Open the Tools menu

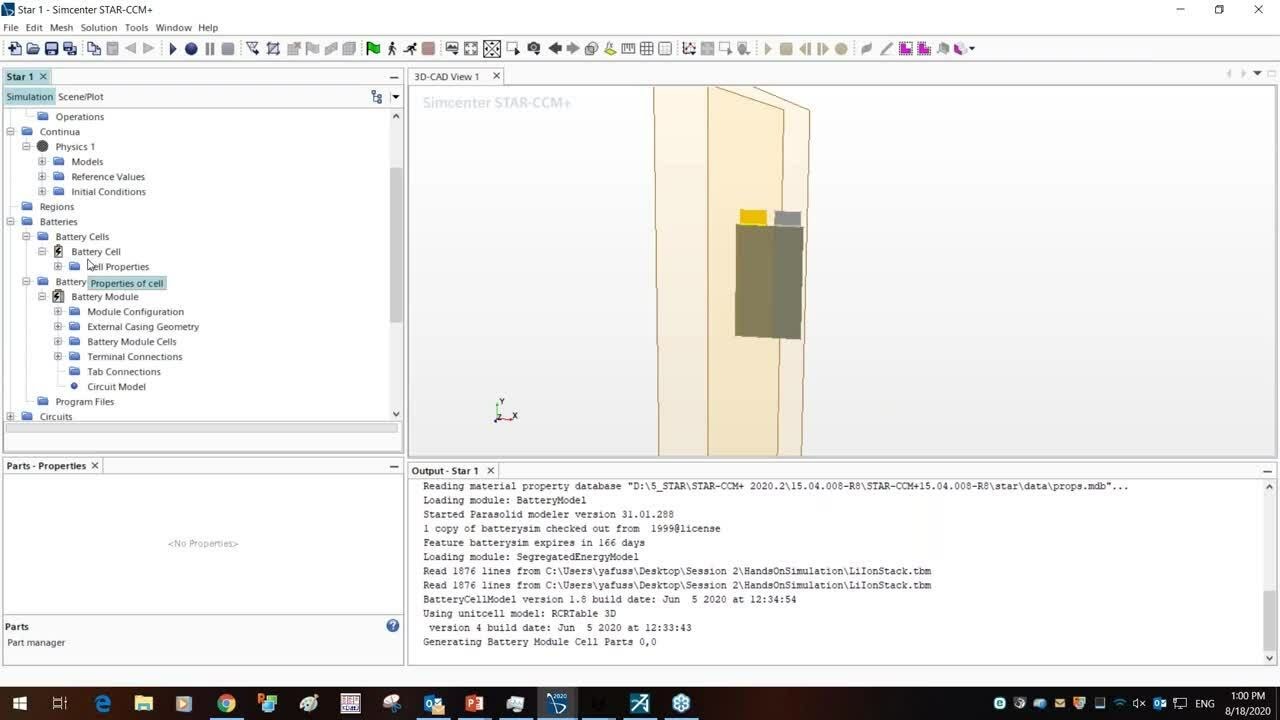(x=137, y=28)
